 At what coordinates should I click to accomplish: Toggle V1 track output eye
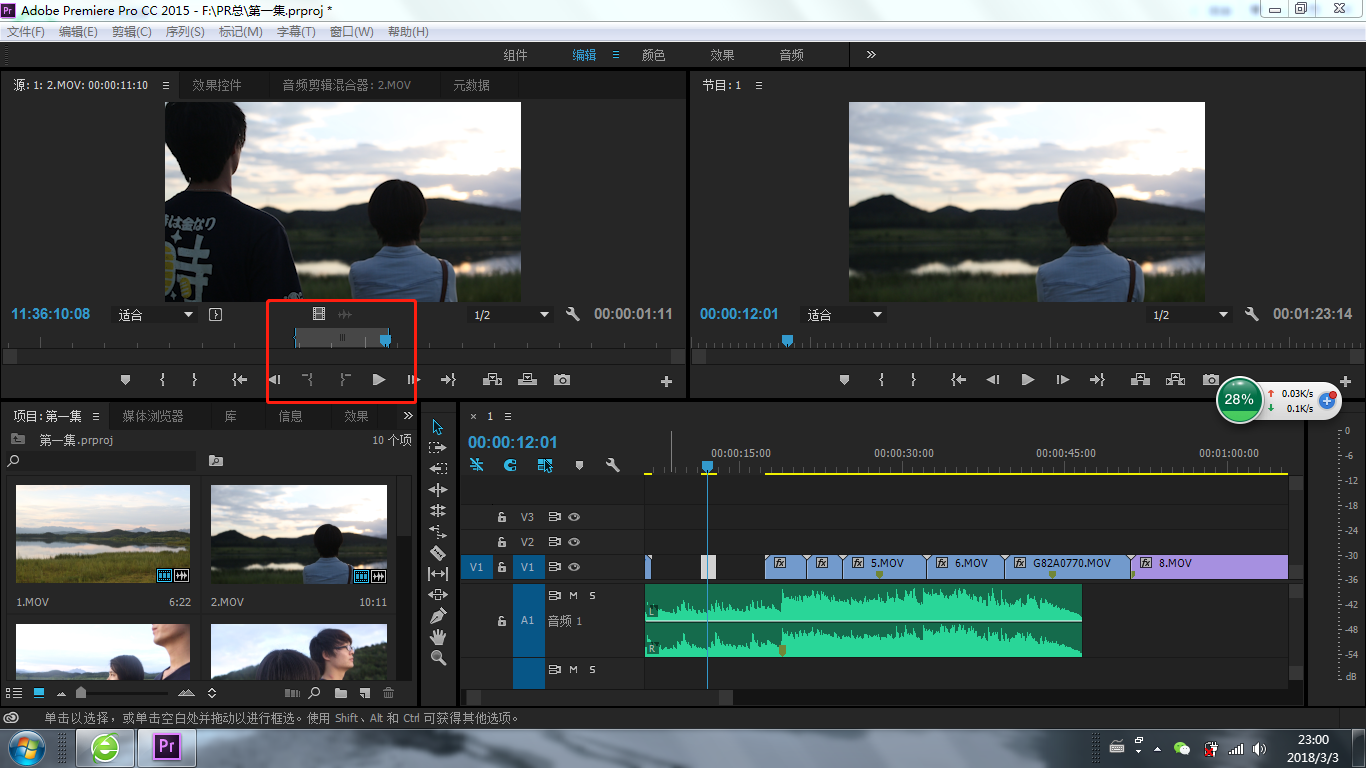point(574,567)
